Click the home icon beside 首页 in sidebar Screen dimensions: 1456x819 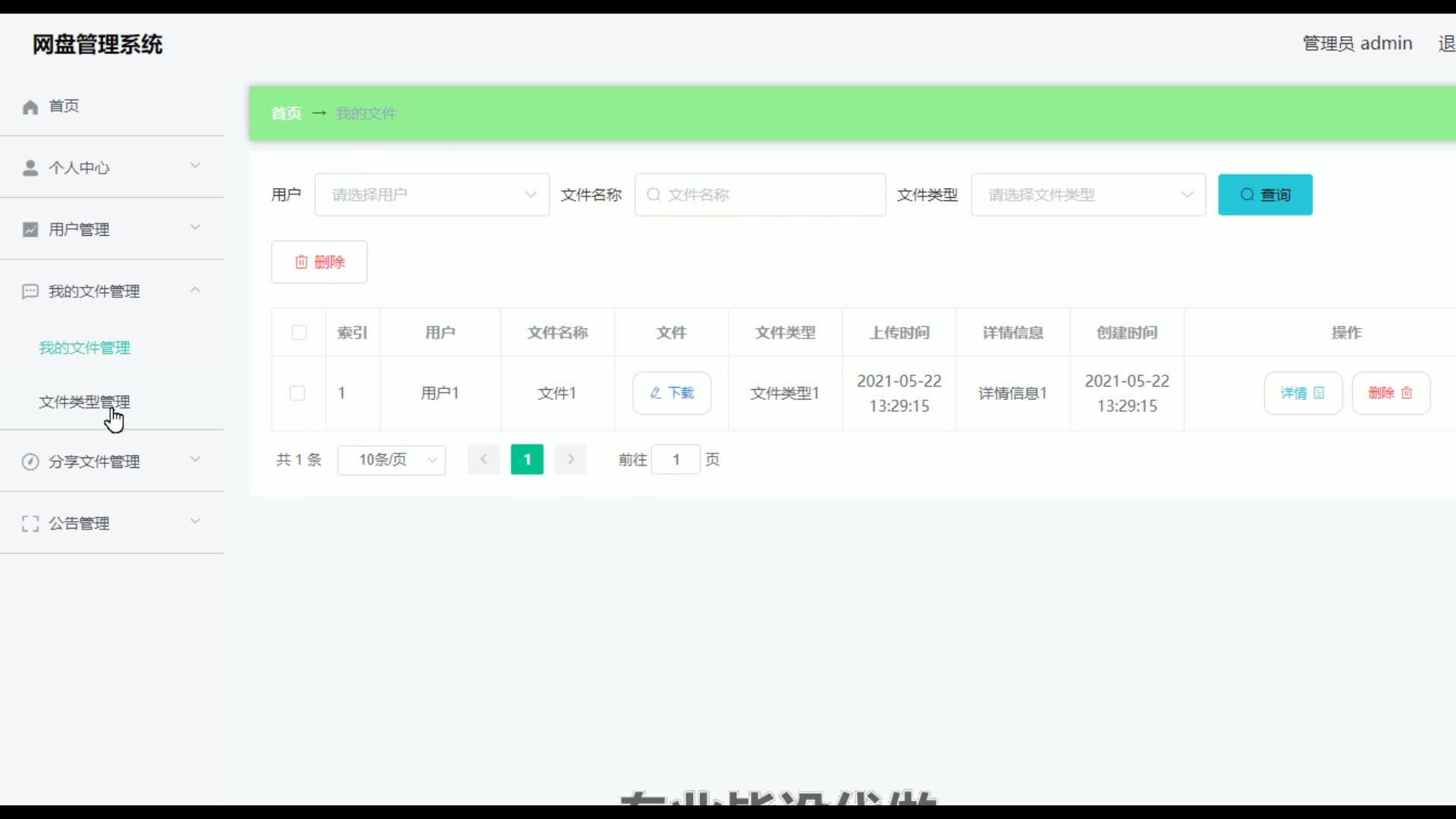tap(30, 107)
